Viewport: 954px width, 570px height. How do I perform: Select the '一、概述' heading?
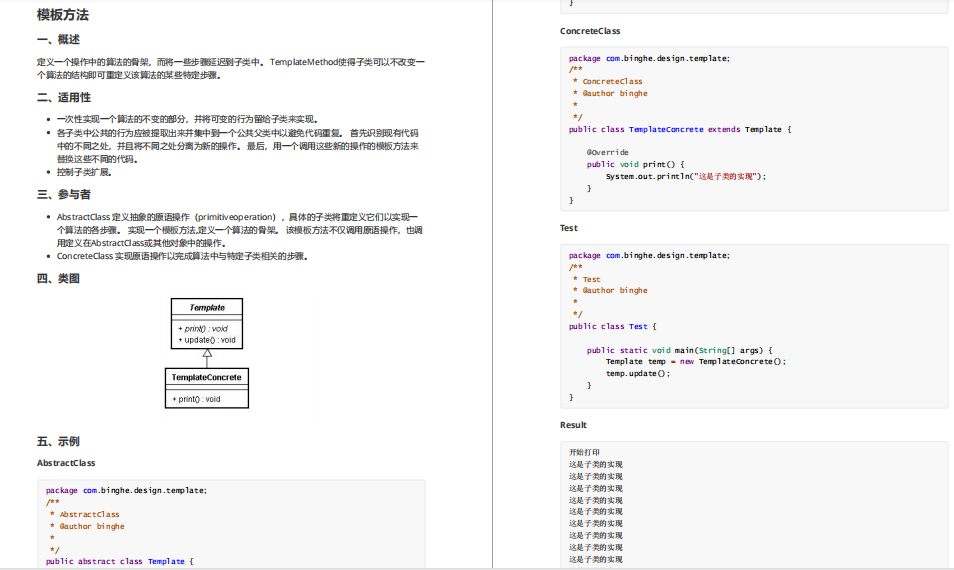(58, 40)
